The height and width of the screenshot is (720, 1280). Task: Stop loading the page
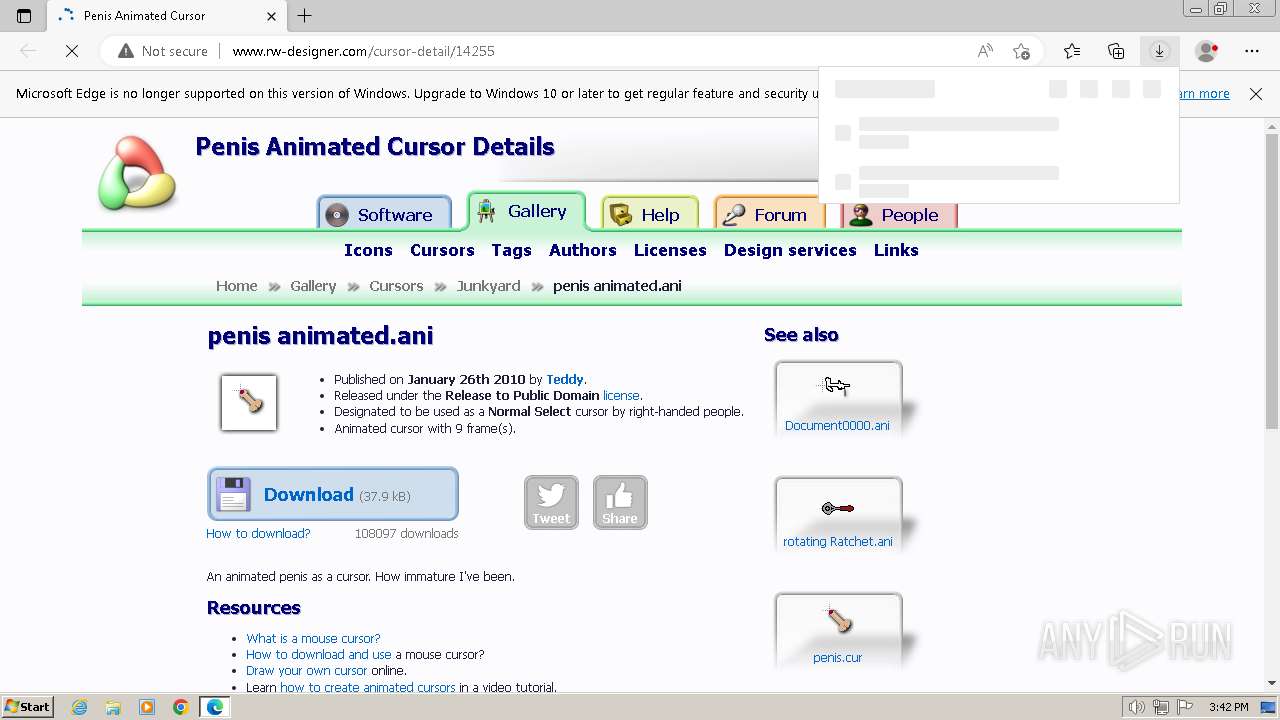[x=72, y=51]
